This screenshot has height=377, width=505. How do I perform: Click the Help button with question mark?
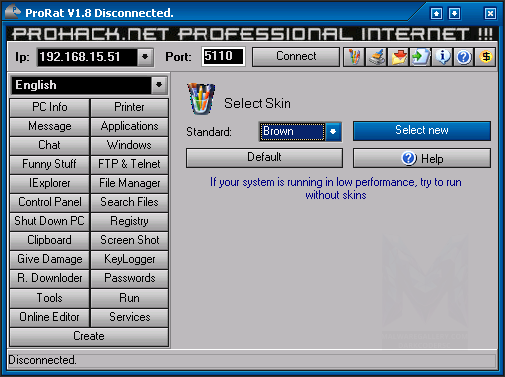(422, 158)
